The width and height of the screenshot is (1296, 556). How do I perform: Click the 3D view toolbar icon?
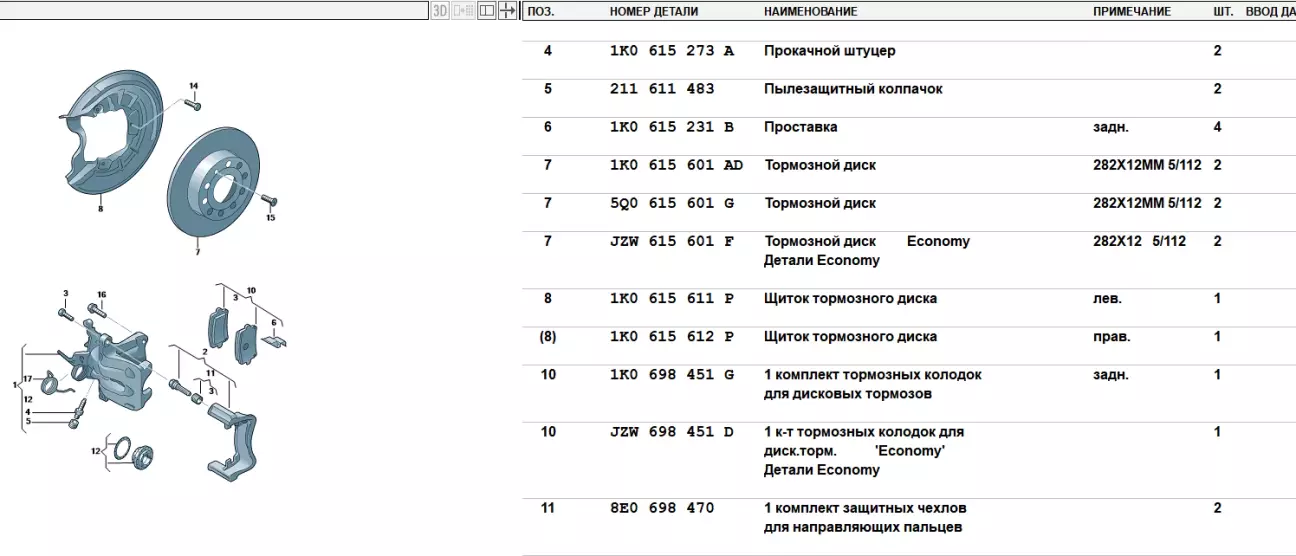(x=440, y=11)
